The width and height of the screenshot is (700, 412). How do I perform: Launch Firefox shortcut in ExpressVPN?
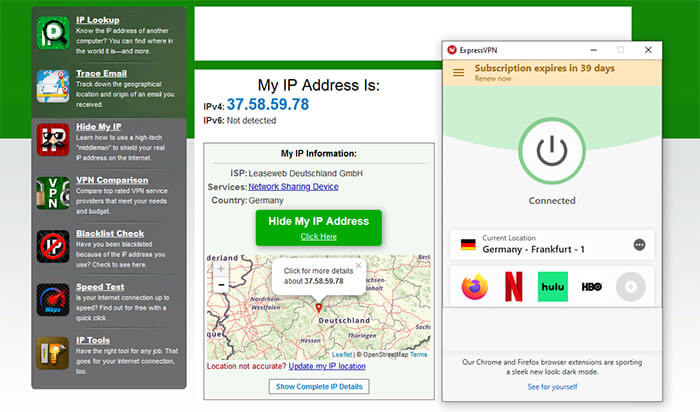pos(475,287)
